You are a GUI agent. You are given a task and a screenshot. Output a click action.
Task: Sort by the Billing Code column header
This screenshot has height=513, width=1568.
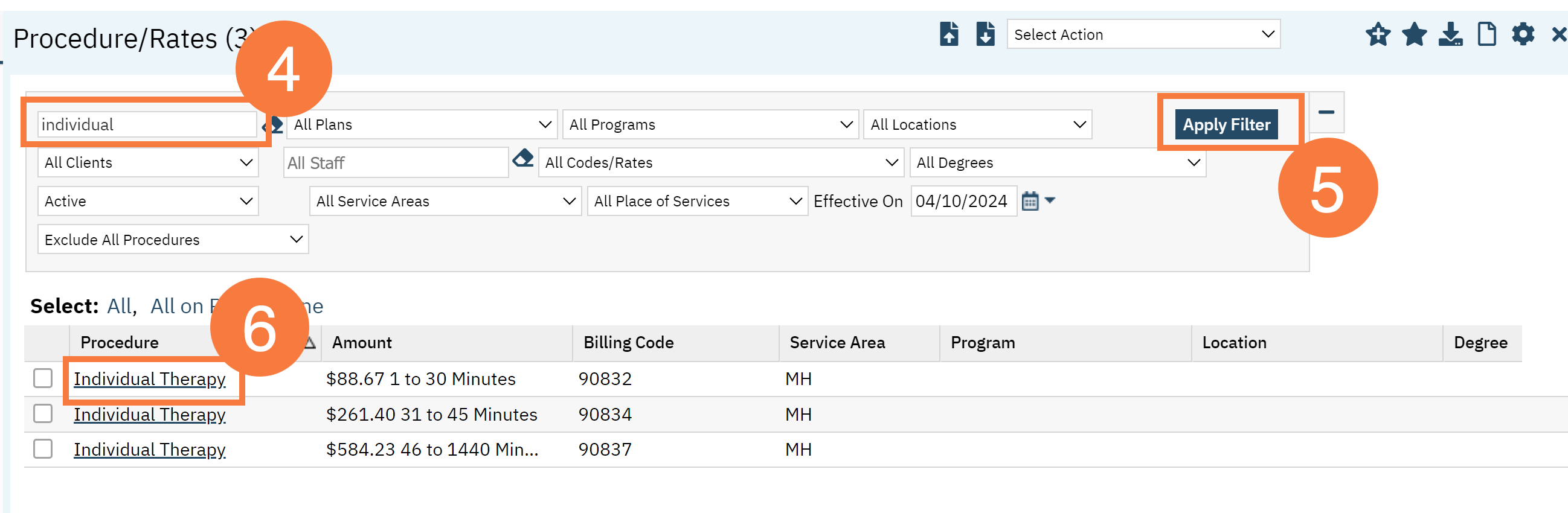tap(628, 343)
